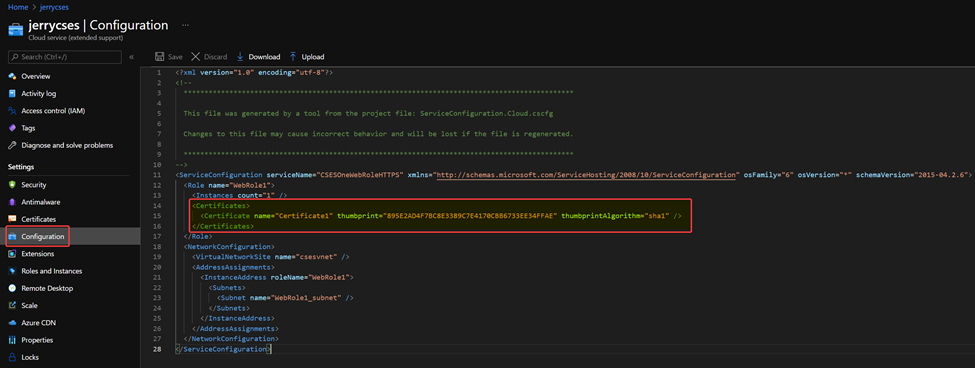Screen dimensions: 975x368
Task: Open the jerrycses breadcrumb link
Action: [53, 7]
